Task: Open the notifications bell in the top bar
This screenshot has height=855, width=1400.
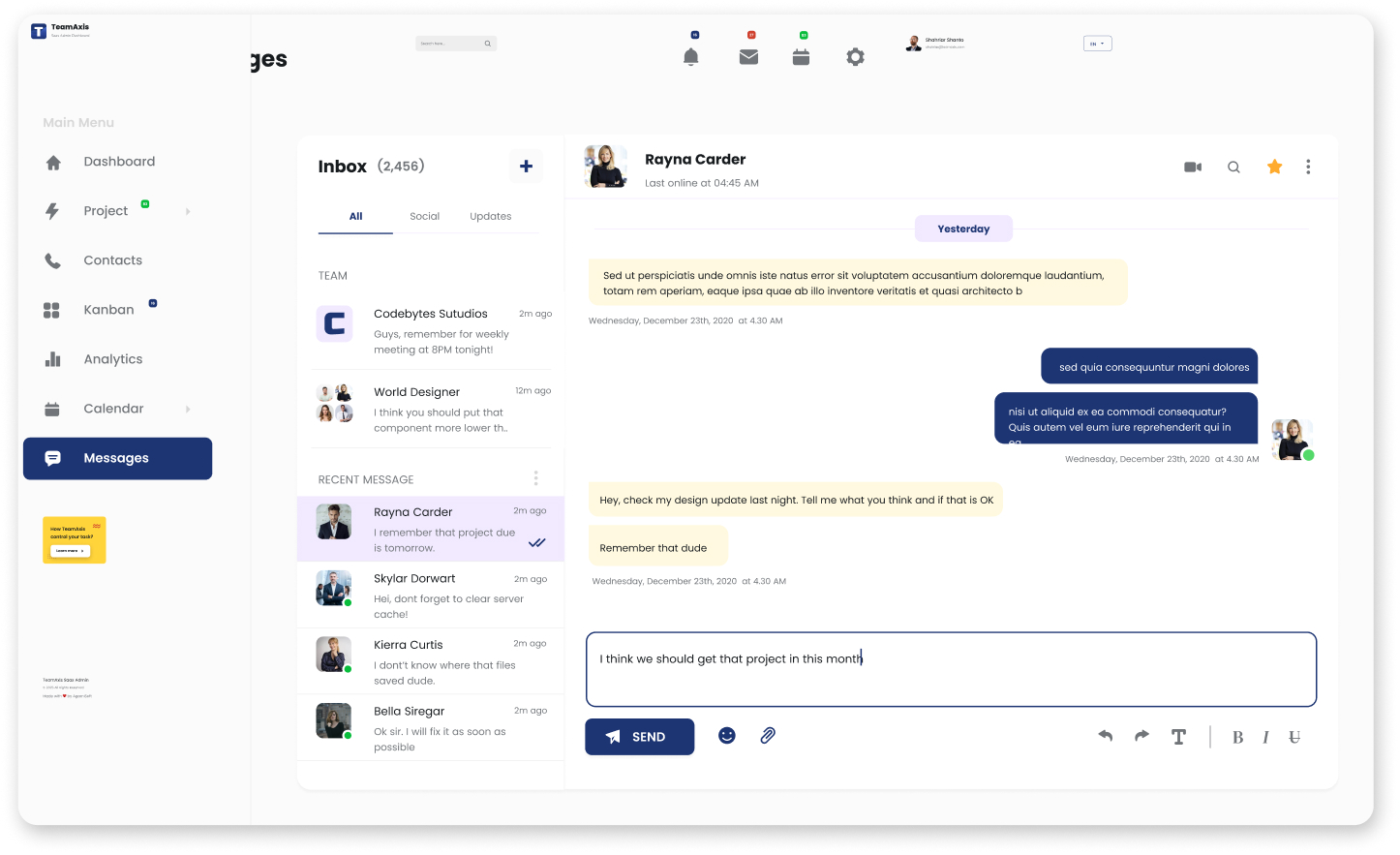Action: coord(690,57)
